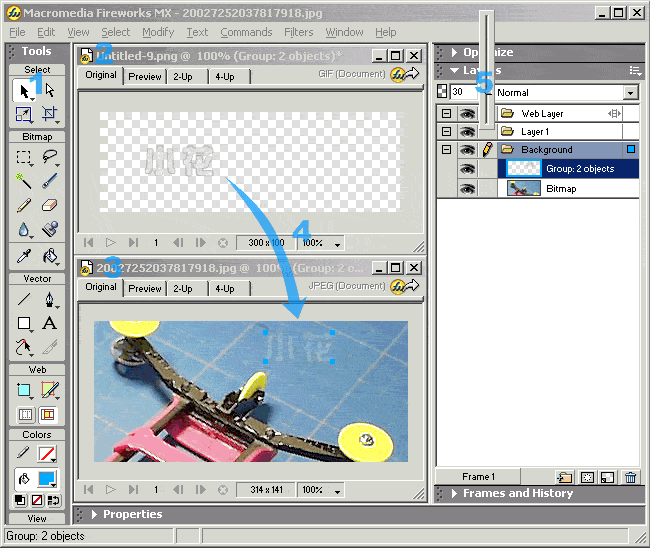650x548 pixels.
Task: Toggle visibility of Group: 2 objects
Action: (x=467, y=169)
